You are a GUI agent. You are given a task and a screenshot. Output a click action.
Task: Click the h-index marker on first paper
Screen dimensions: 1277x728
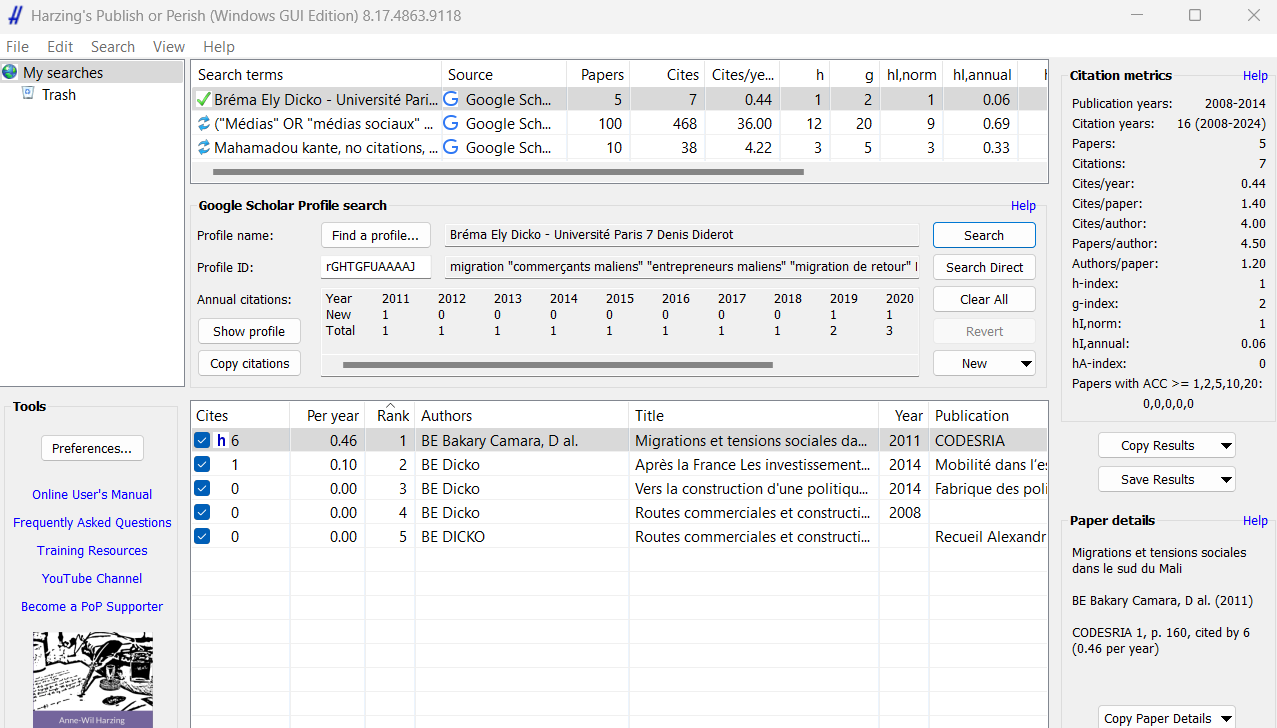pos(221,441)
